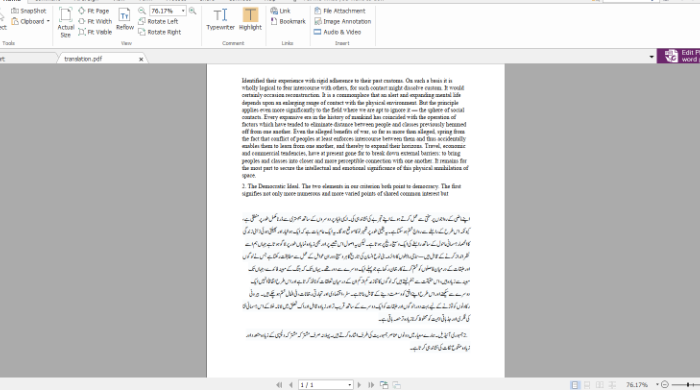
Task: Rotate the page left
Action: pos(158,21)
